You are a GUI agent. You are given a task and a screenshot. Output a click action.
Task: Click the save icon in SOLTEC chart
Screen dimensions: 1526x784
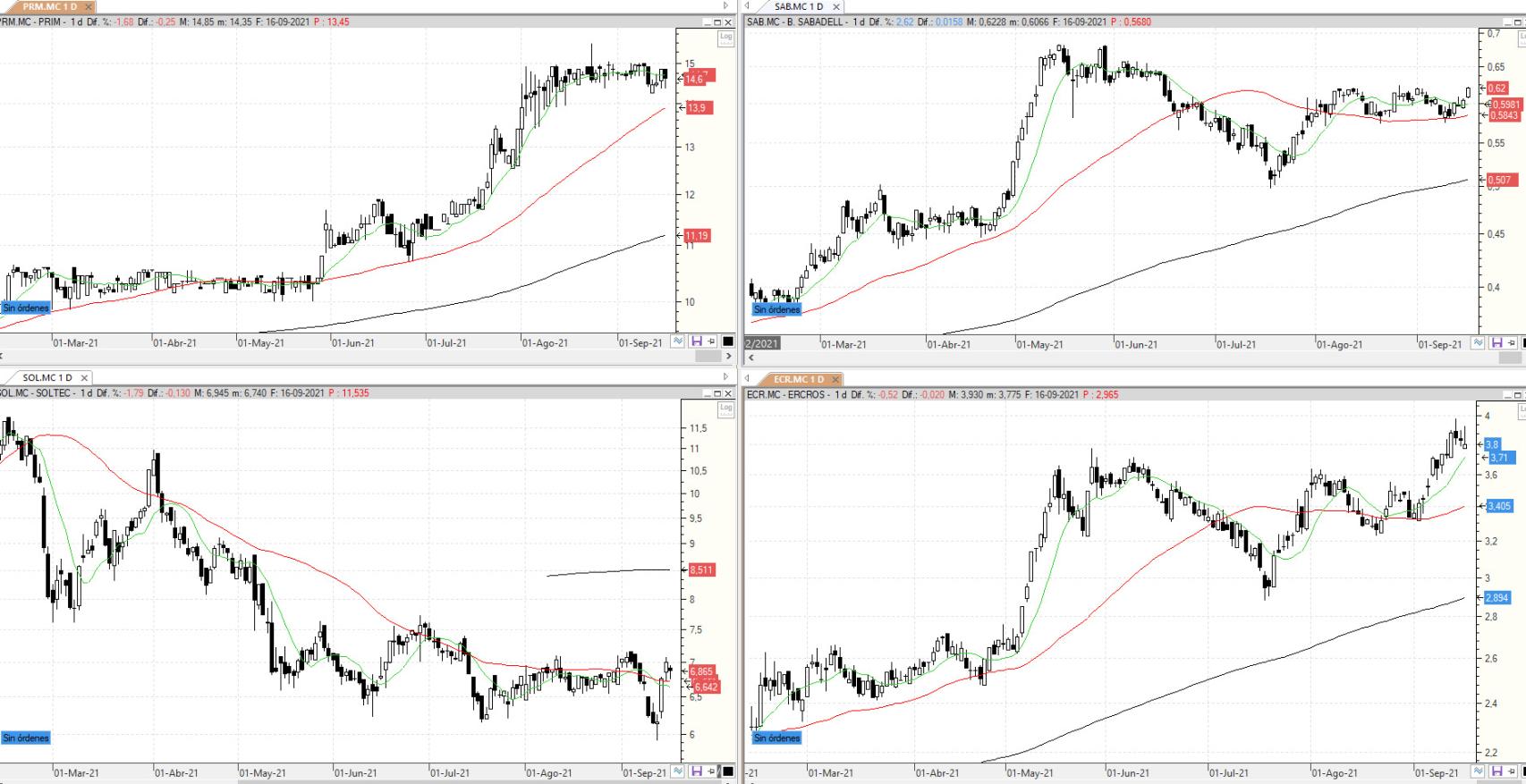(697, 771)
